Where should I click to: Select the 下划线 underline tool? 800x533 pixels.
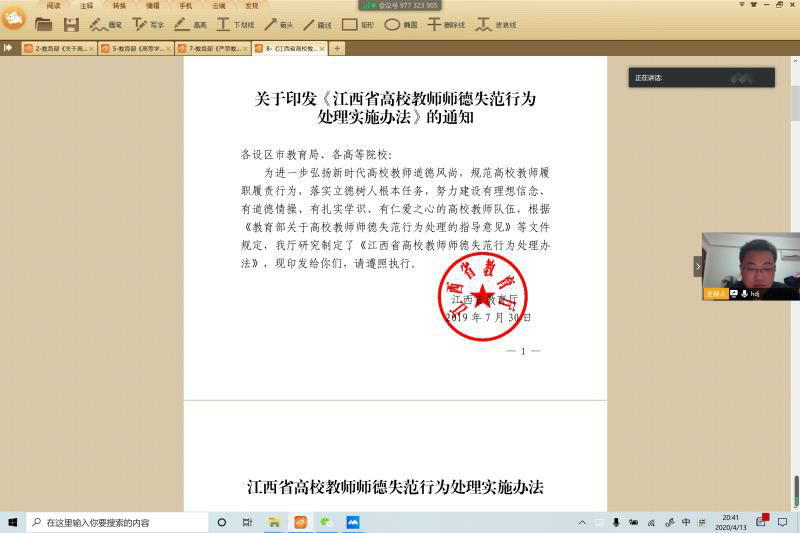point(235,24)
